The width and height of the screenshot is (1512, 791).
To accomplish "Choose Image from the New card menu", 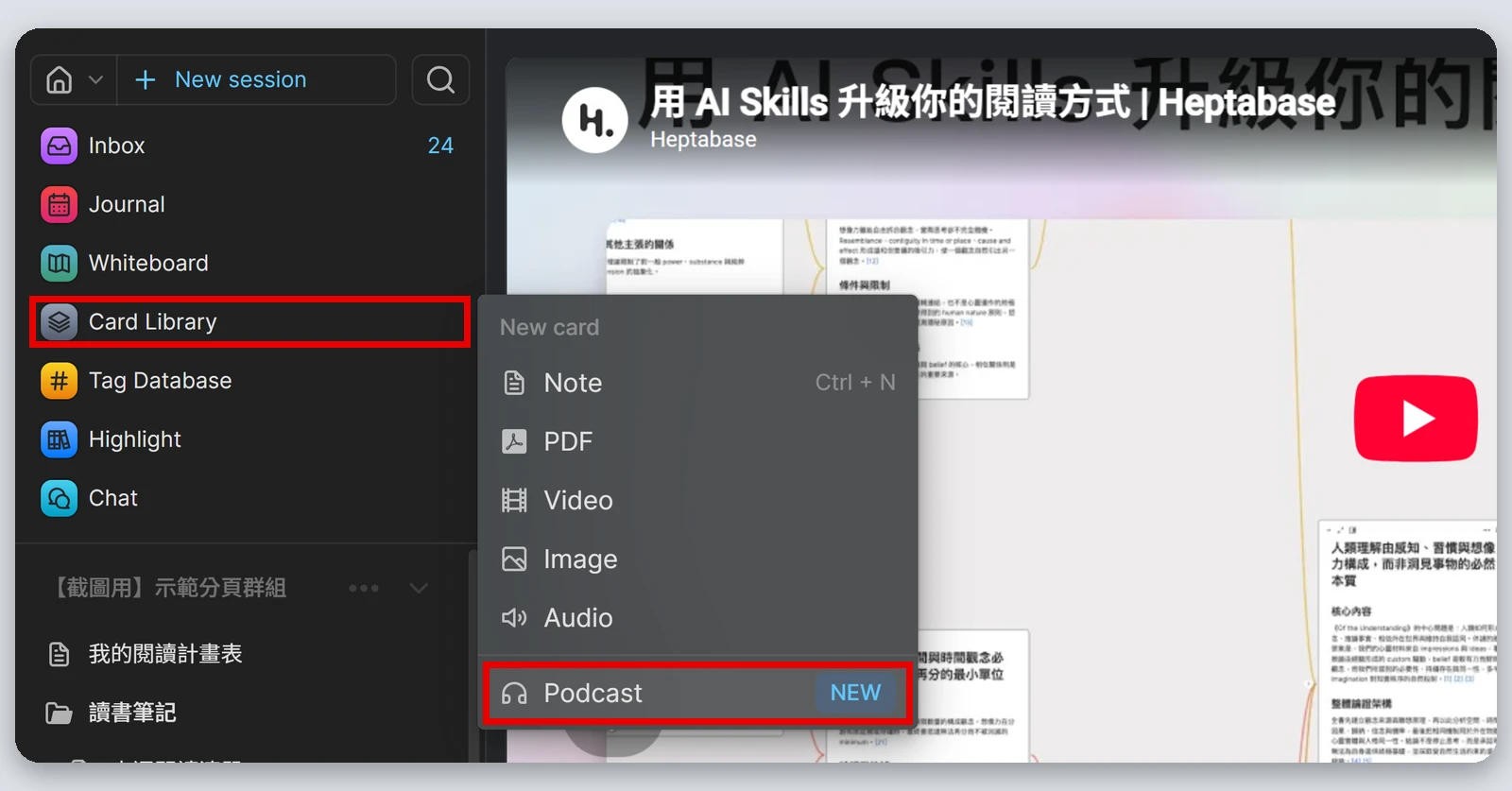I will [x=697, y=559].
